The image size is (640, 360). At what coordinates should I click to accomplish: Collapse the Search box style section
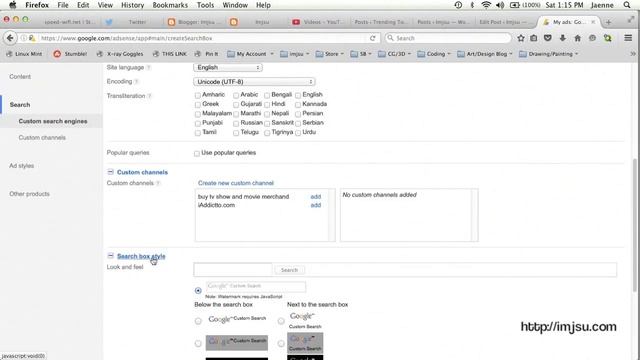click(110, 256)
